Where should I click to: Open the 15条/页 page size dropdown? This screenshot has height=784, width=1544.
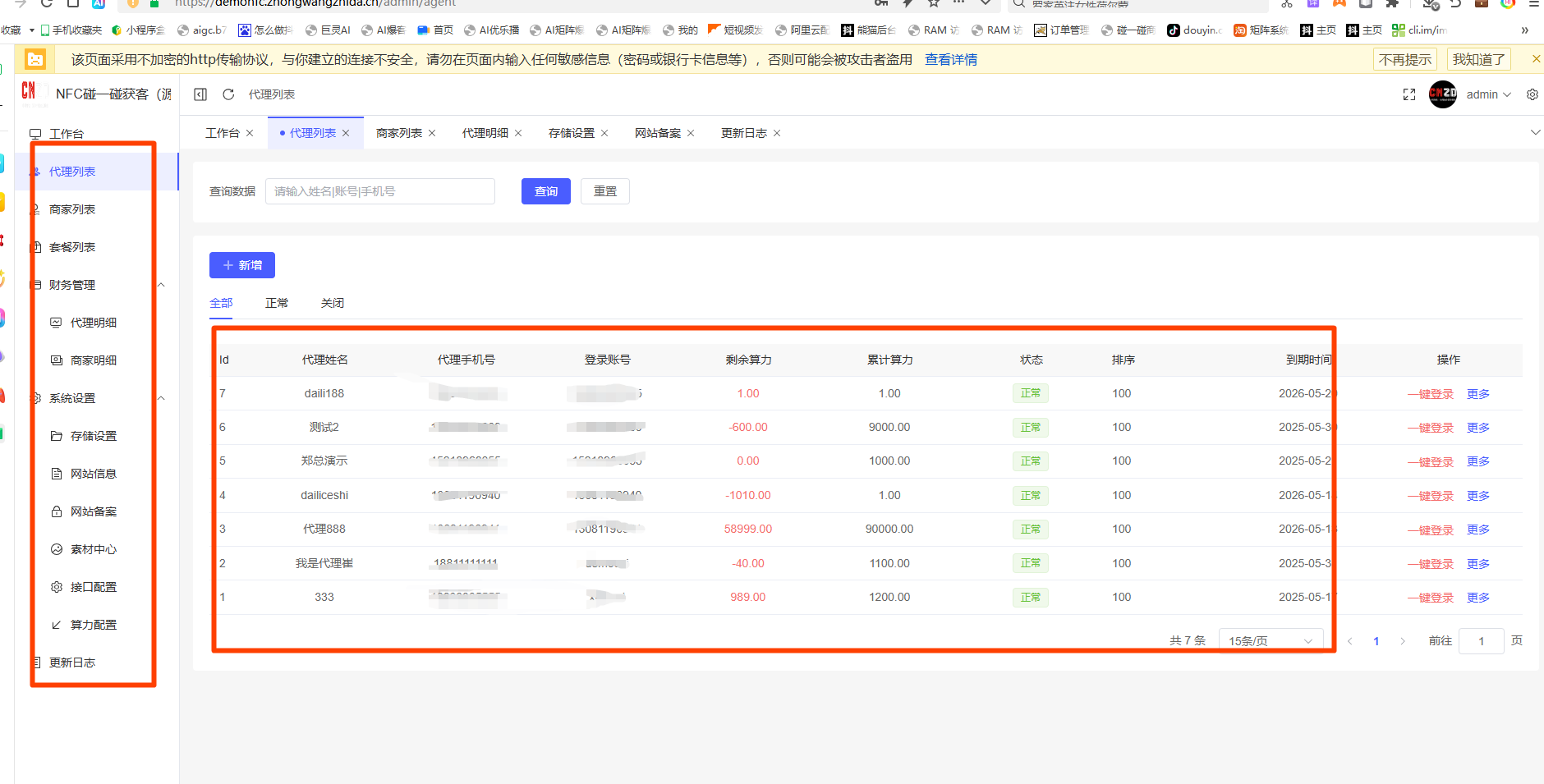(1270, 640)
